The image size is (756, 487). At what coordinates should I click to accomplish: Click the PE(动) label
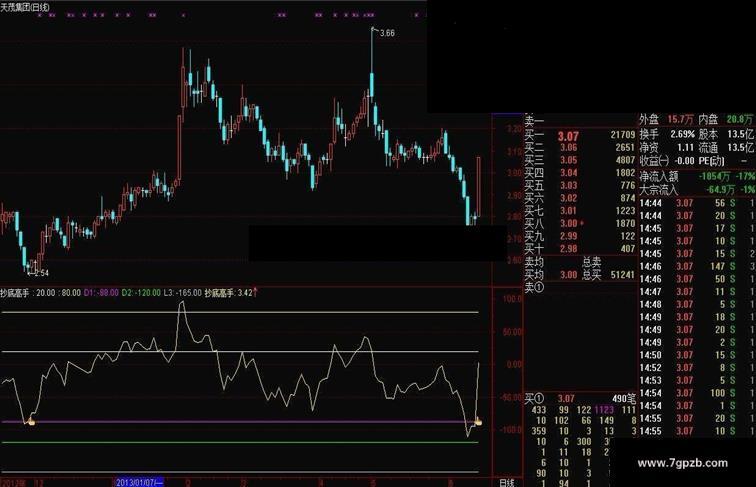[712, 161]
